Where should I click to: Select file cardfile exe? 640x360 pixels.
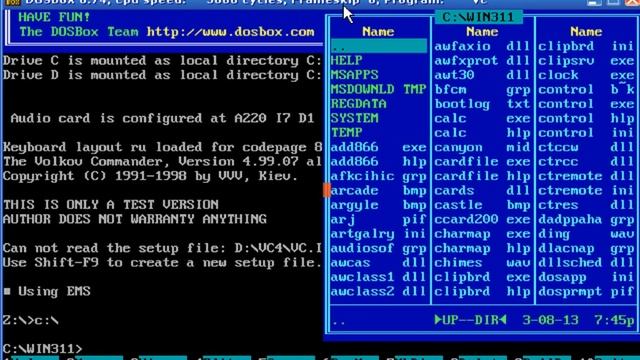pos(482,162)
